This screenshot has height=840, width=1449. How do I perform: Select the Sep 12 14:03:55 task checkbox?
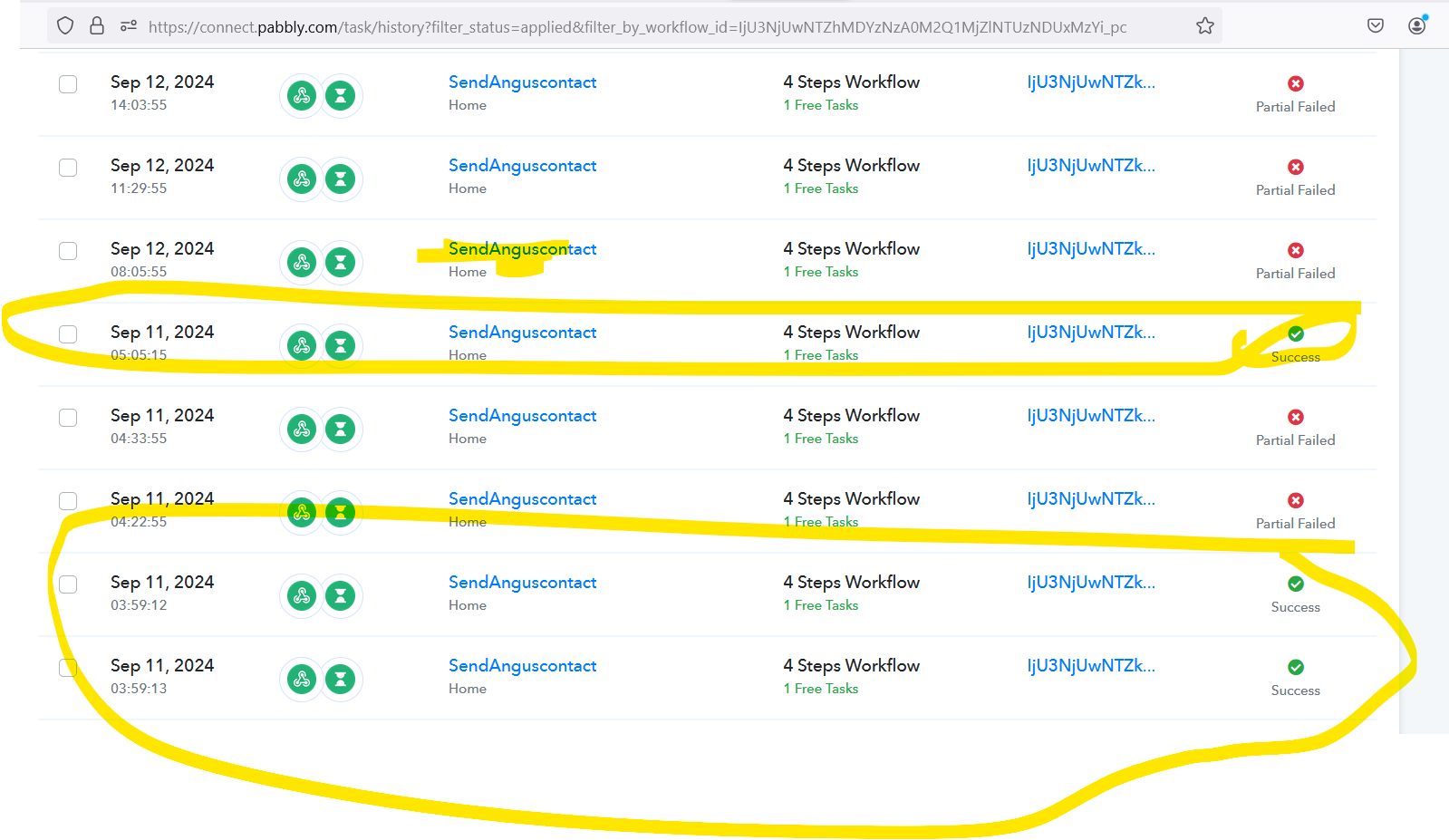point(68,84)
